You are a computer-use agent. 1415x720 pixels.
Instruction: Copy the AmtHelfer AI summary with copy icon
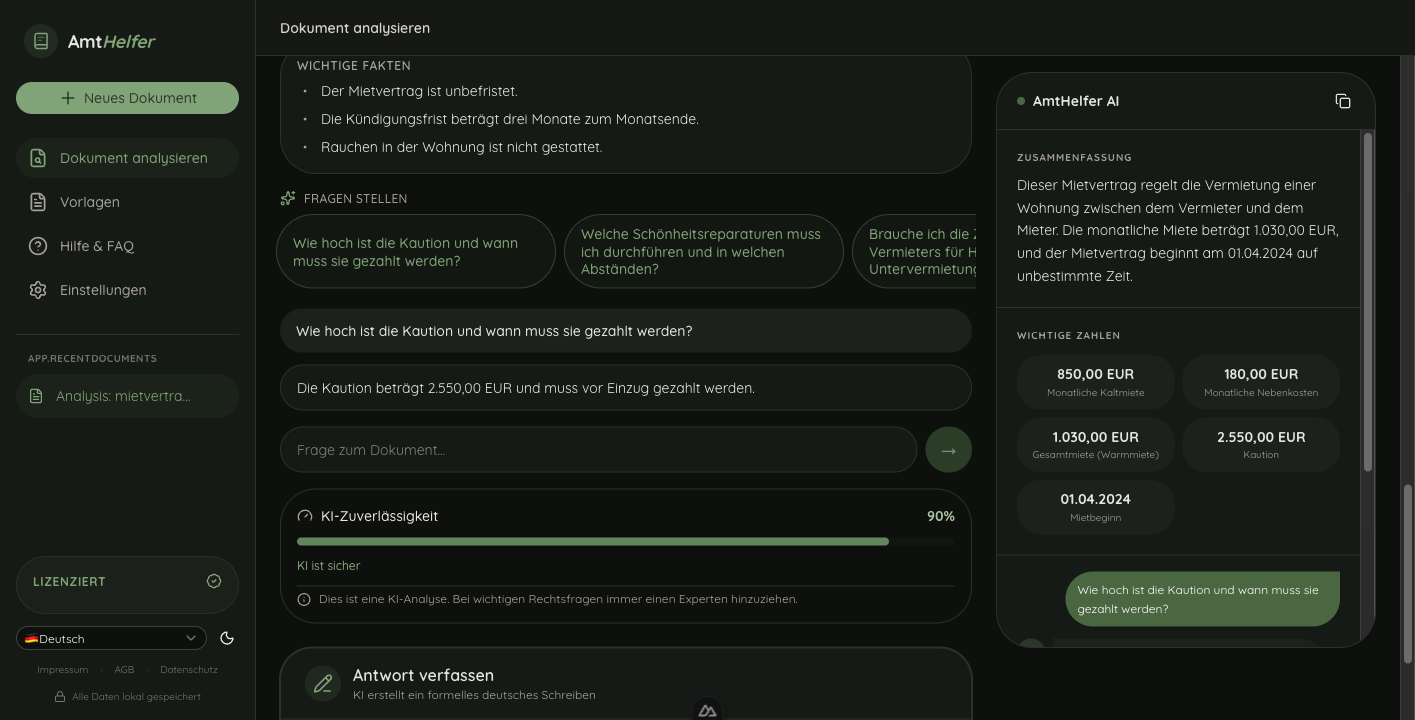pos(1342,101)
